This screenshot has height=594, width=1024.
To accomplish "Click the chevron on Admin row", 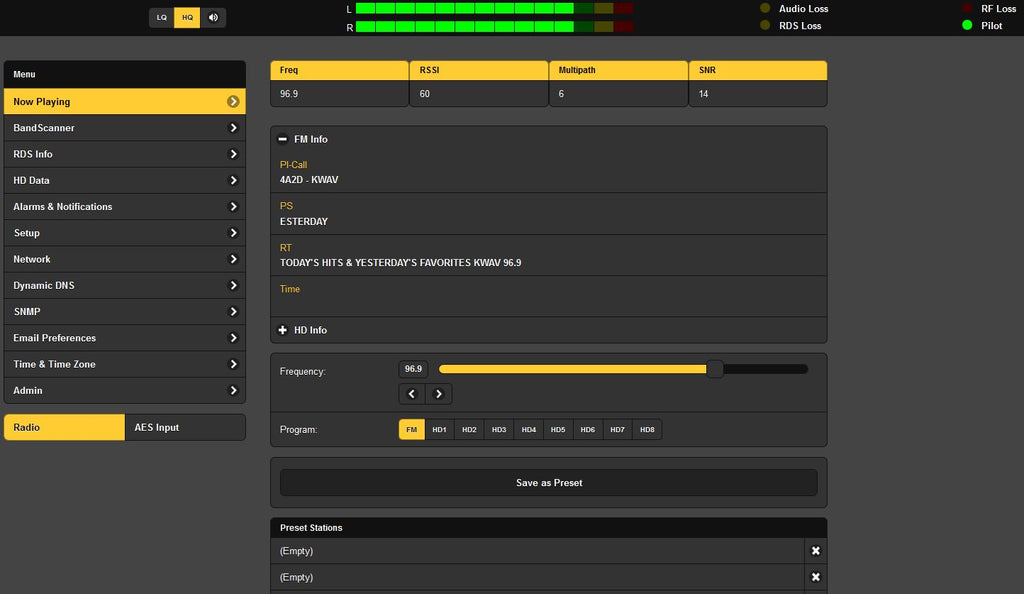I will pos(233,390).
